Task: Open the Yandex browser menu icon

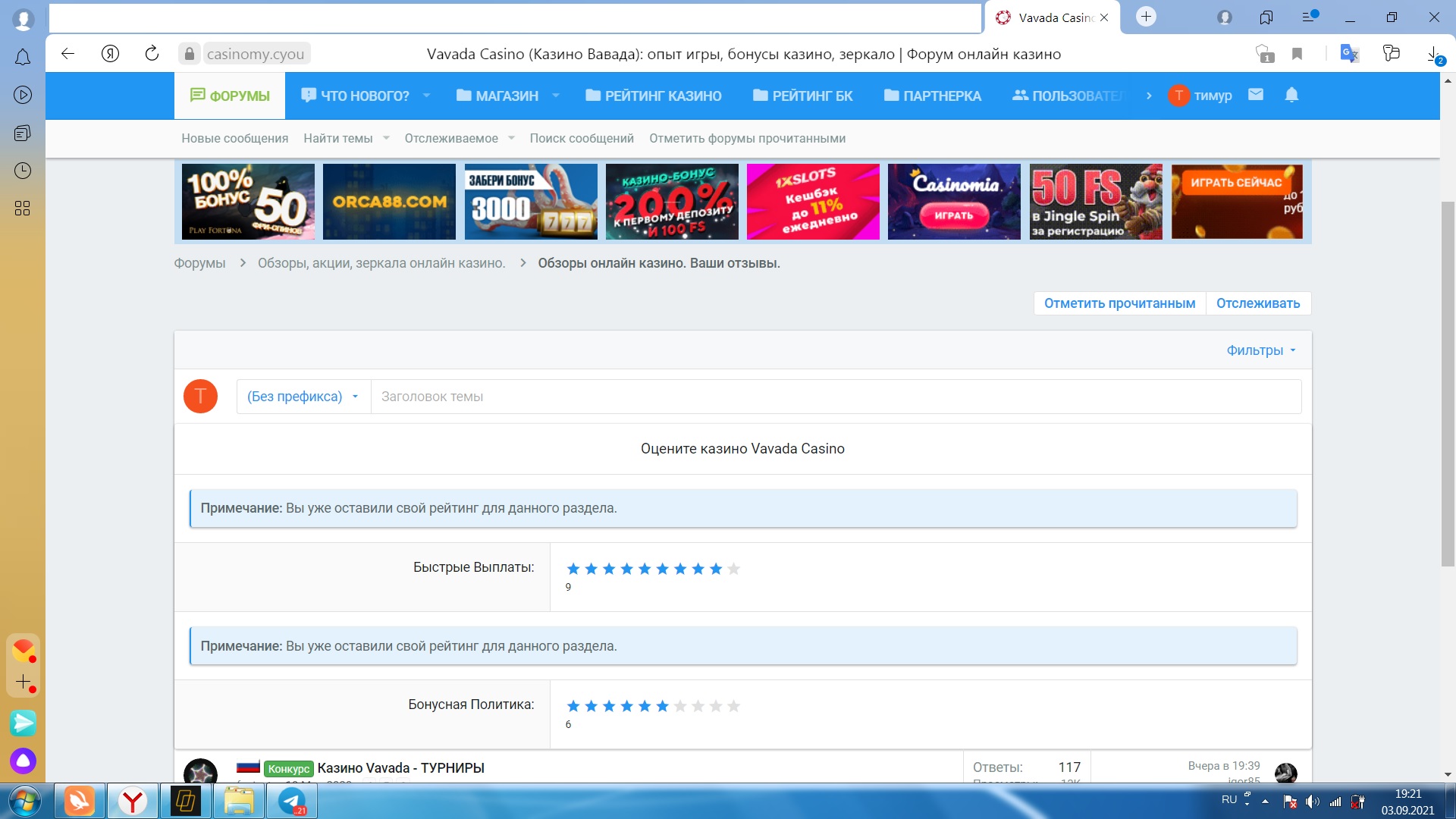Action: pyautogui.click(x=1309, y=17)
